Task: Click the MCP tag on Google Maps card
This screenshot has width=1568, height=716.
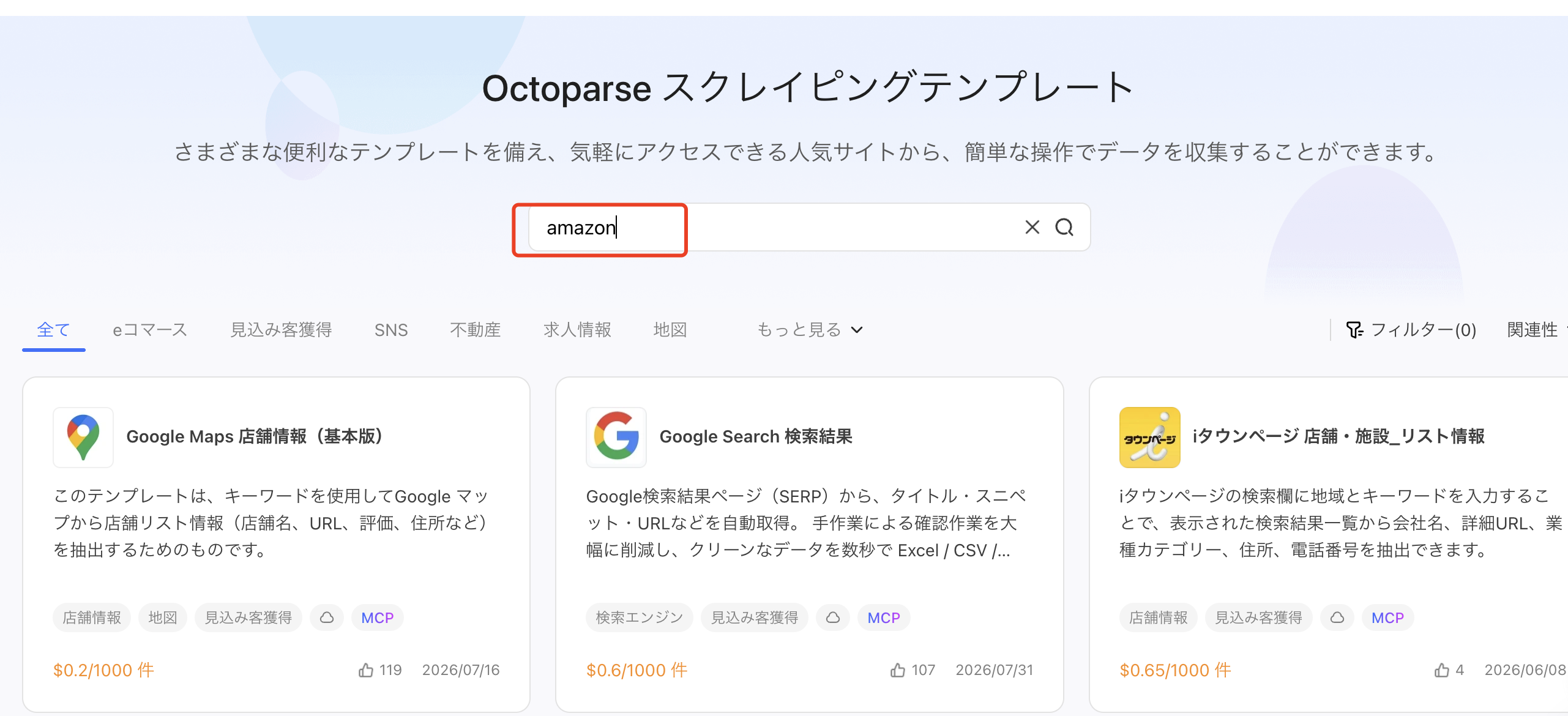Action: (377, 617)
